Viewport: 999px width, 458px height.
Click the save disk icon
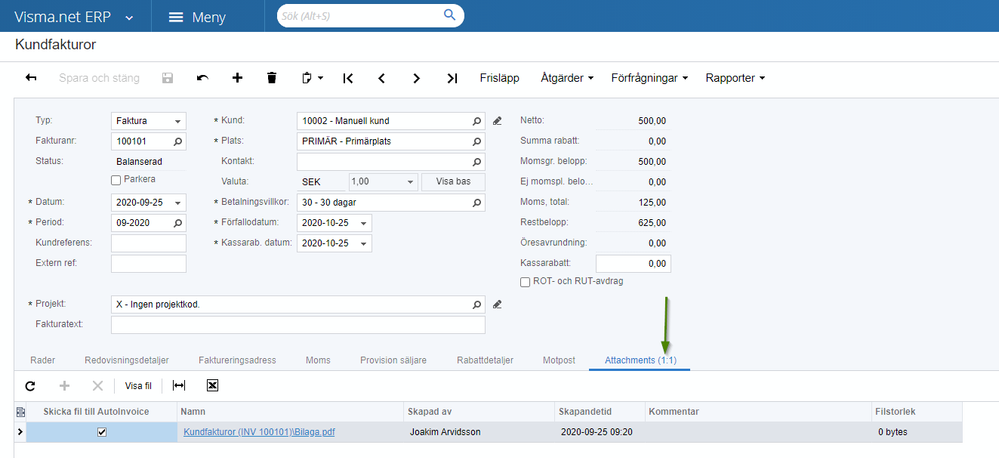point(168,78)
